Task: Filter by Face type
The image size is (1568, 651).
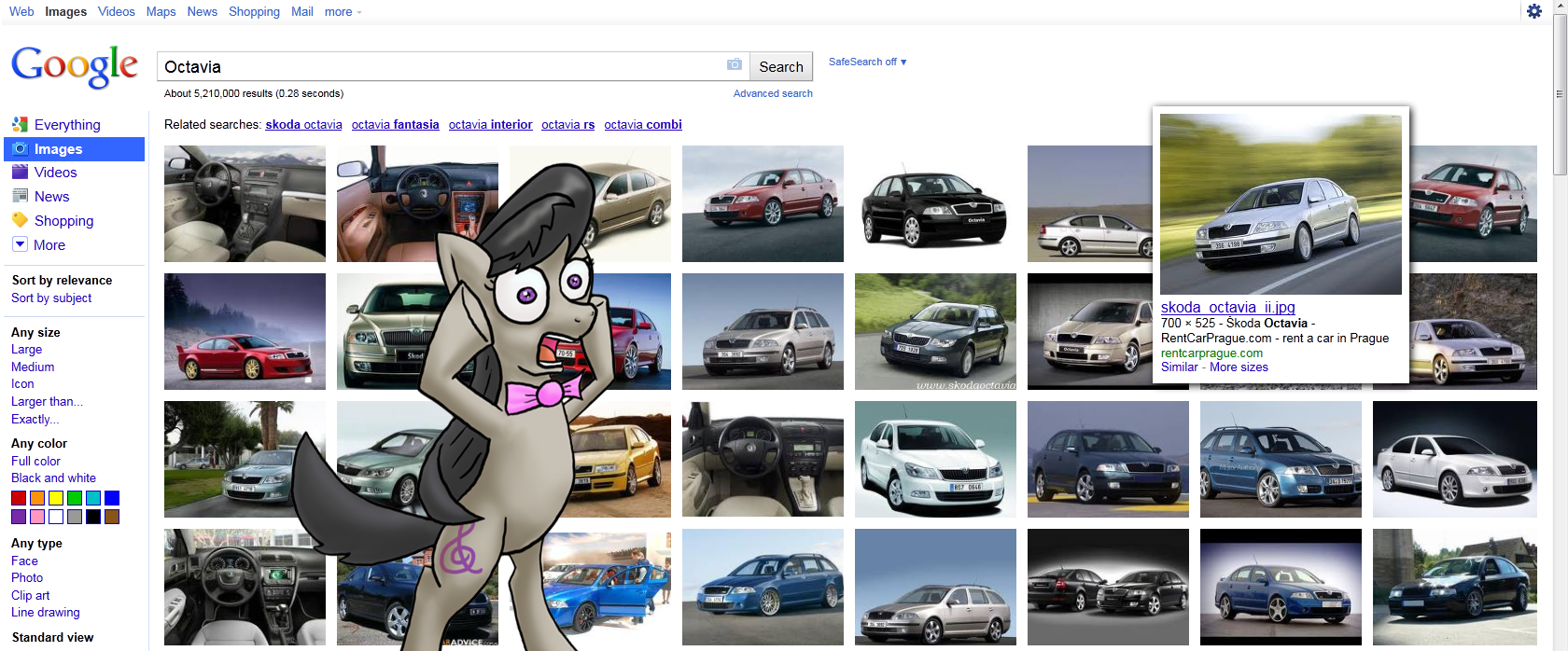Action: 24,561
